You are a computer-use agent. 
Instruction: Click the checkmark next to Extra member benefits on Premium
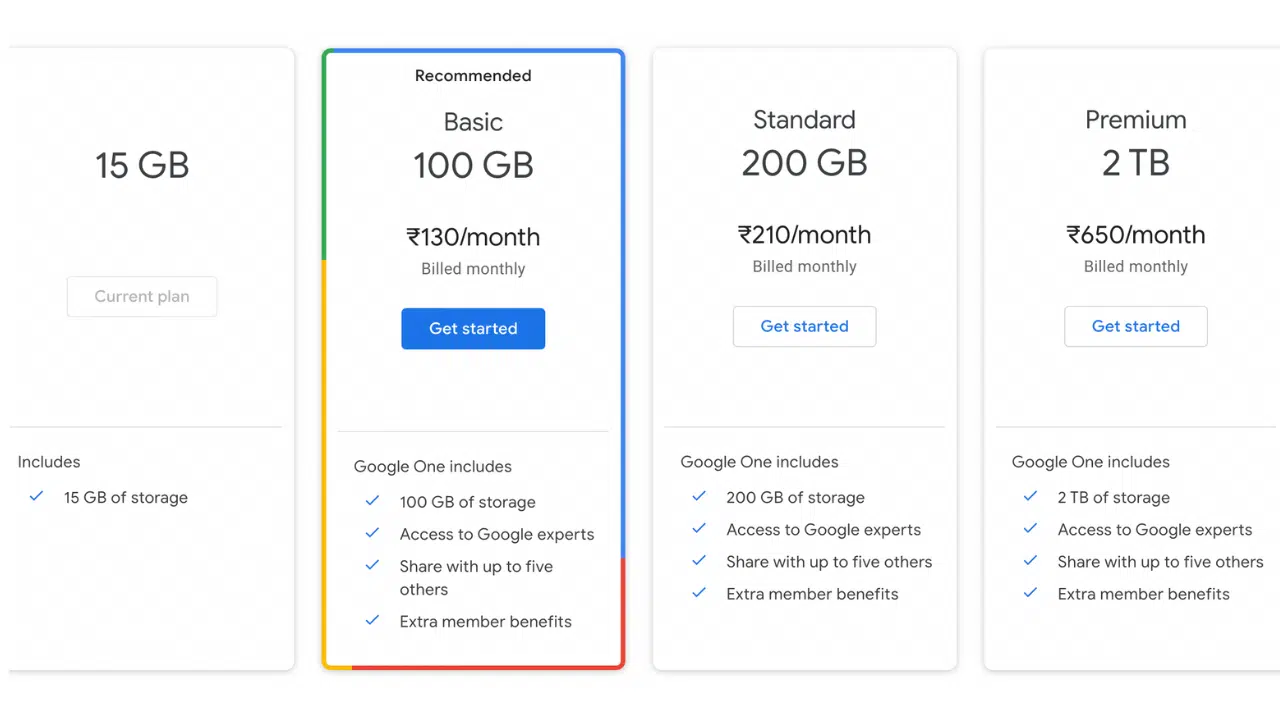(1030, 593)
